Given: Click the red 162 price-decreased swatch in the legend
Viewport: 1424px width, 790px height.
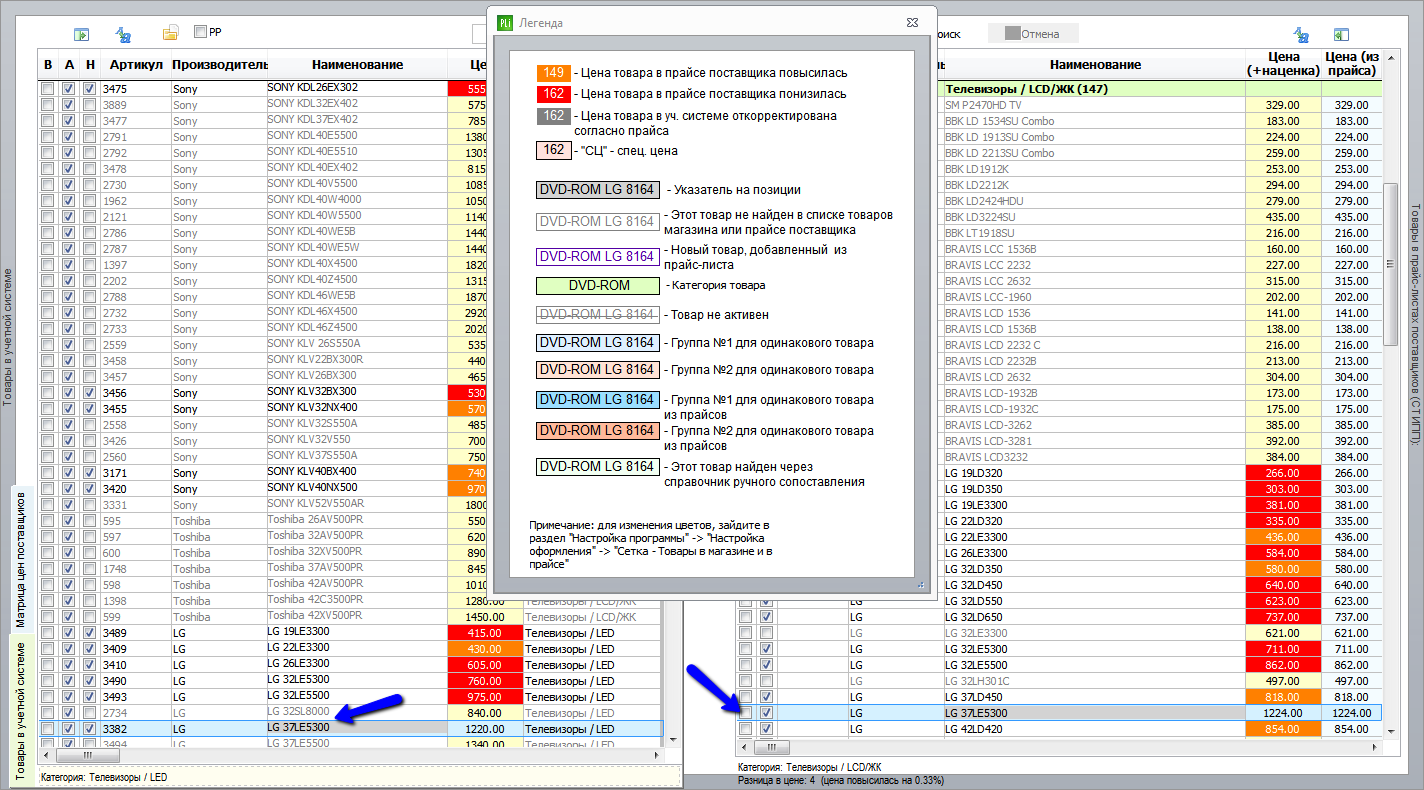Looking at the screenshot, I should 555,94.
